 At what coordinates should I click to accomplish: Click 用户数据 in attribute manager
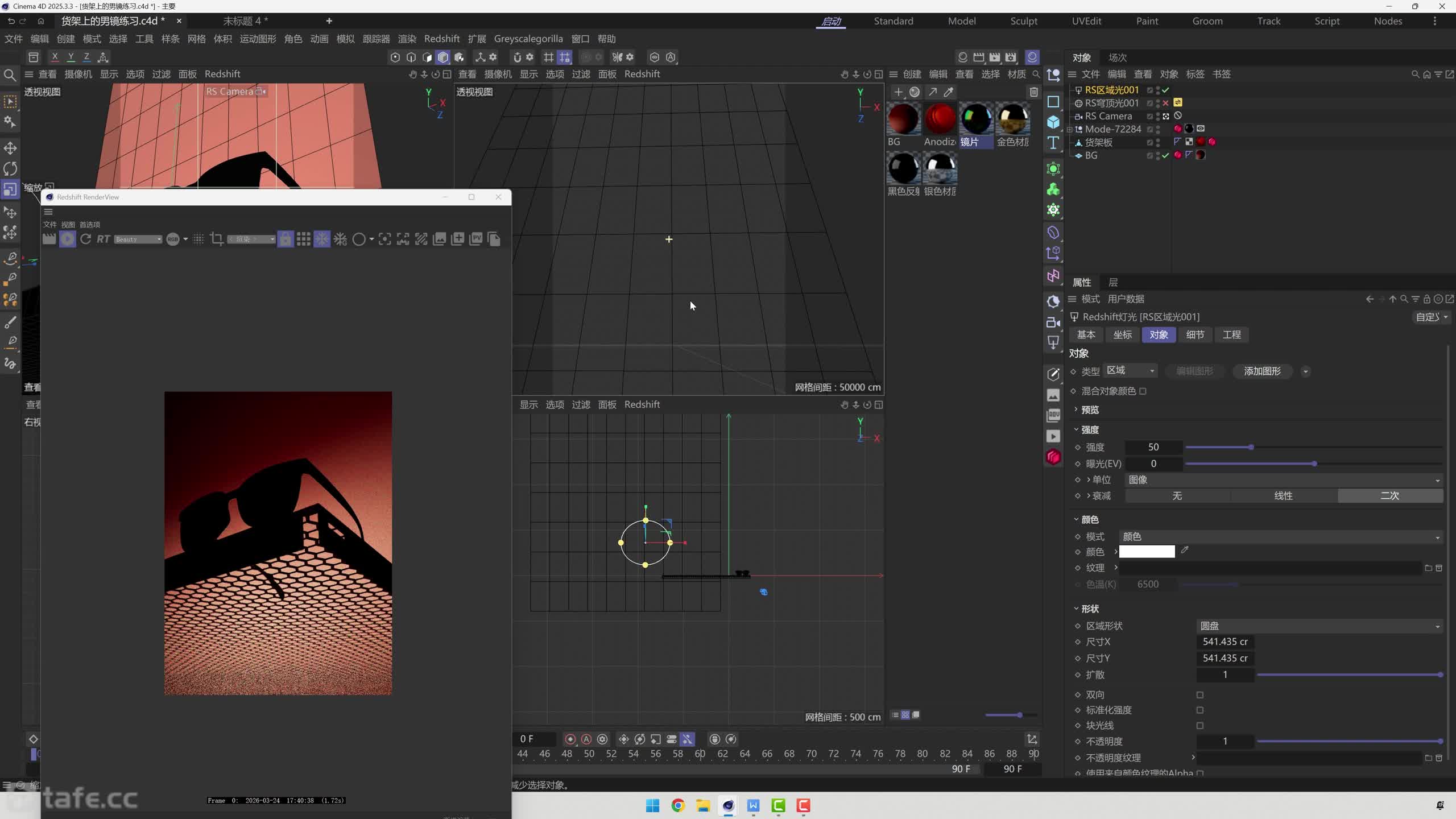click(1126, 299)
